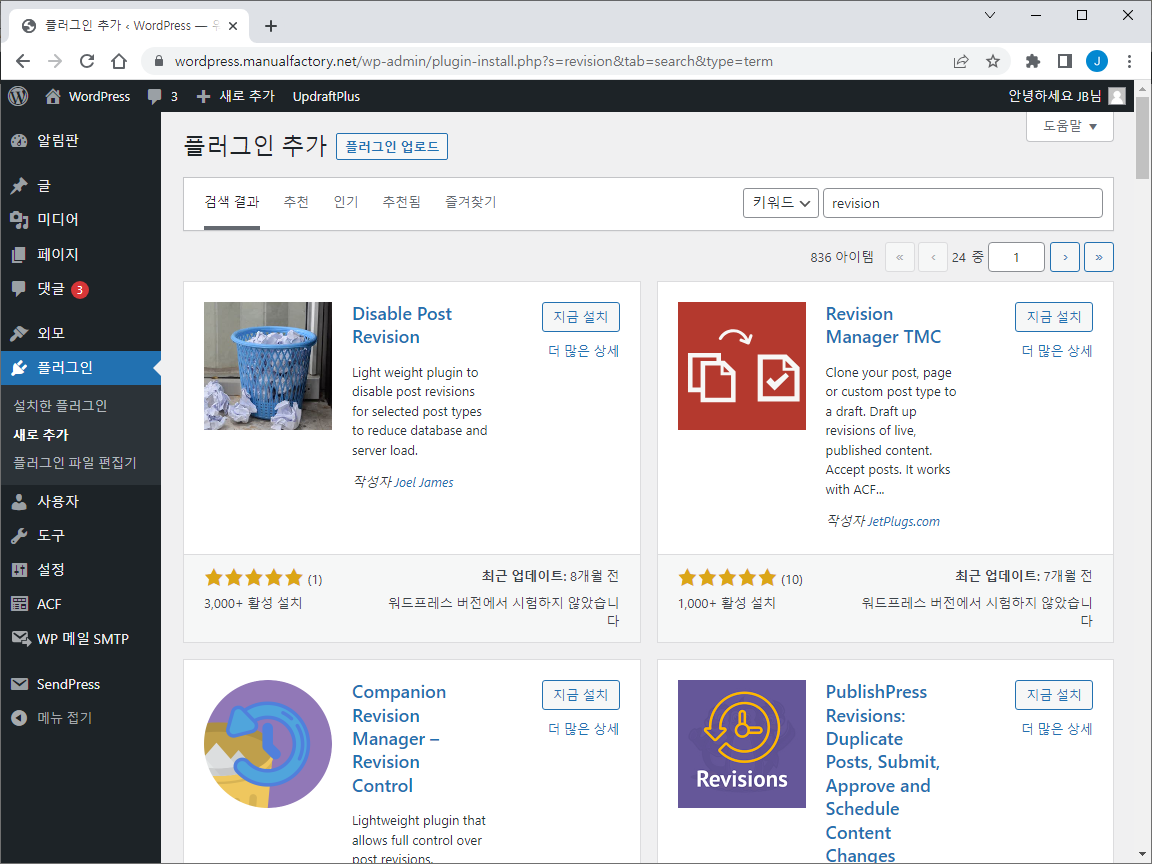Open the Joel James author link
The image size is (1152, 864).
424,483
